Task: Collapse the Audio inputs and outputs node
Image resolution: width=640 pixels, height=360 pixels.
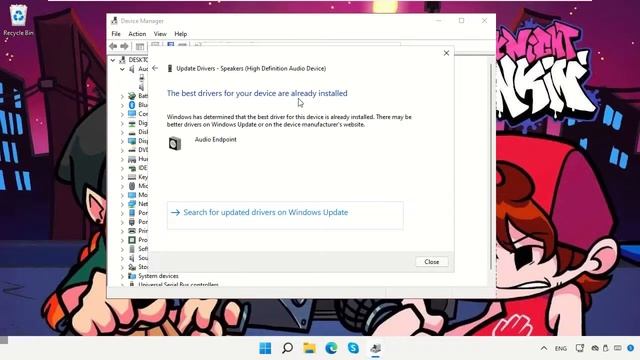Action: tap(122, 69)
